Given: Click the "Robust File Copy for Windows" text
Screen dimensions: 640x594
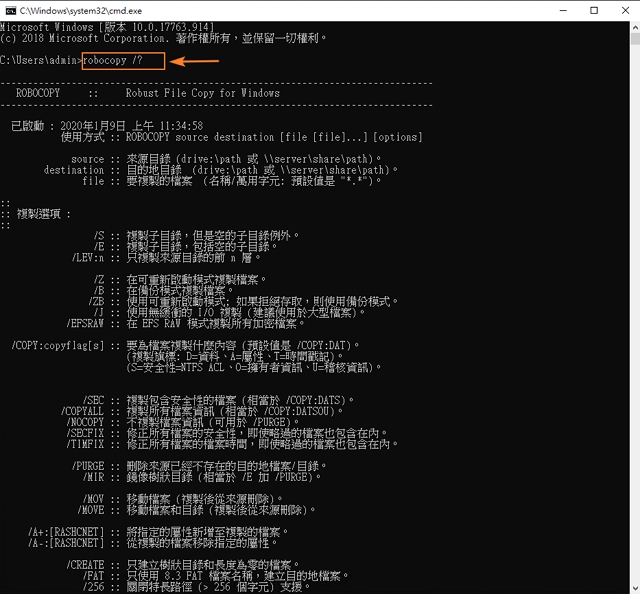Looking at the screenshot, I should (202, 93).
